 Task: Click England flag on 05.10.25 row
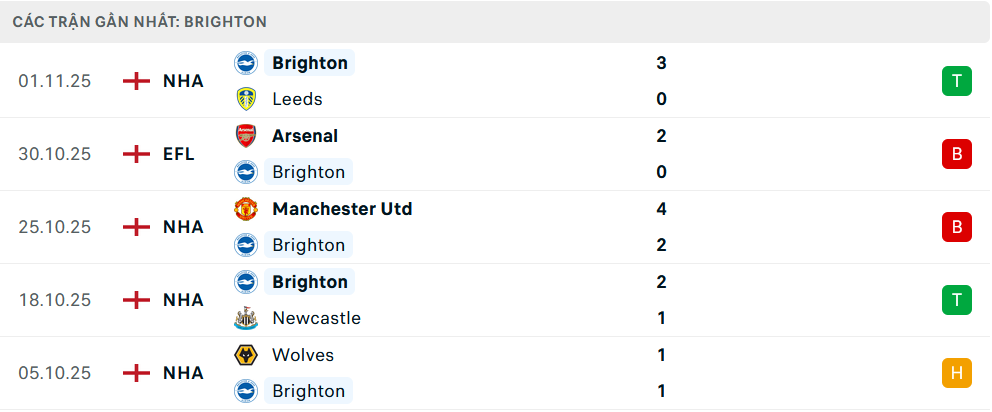[x=136, y=373]
